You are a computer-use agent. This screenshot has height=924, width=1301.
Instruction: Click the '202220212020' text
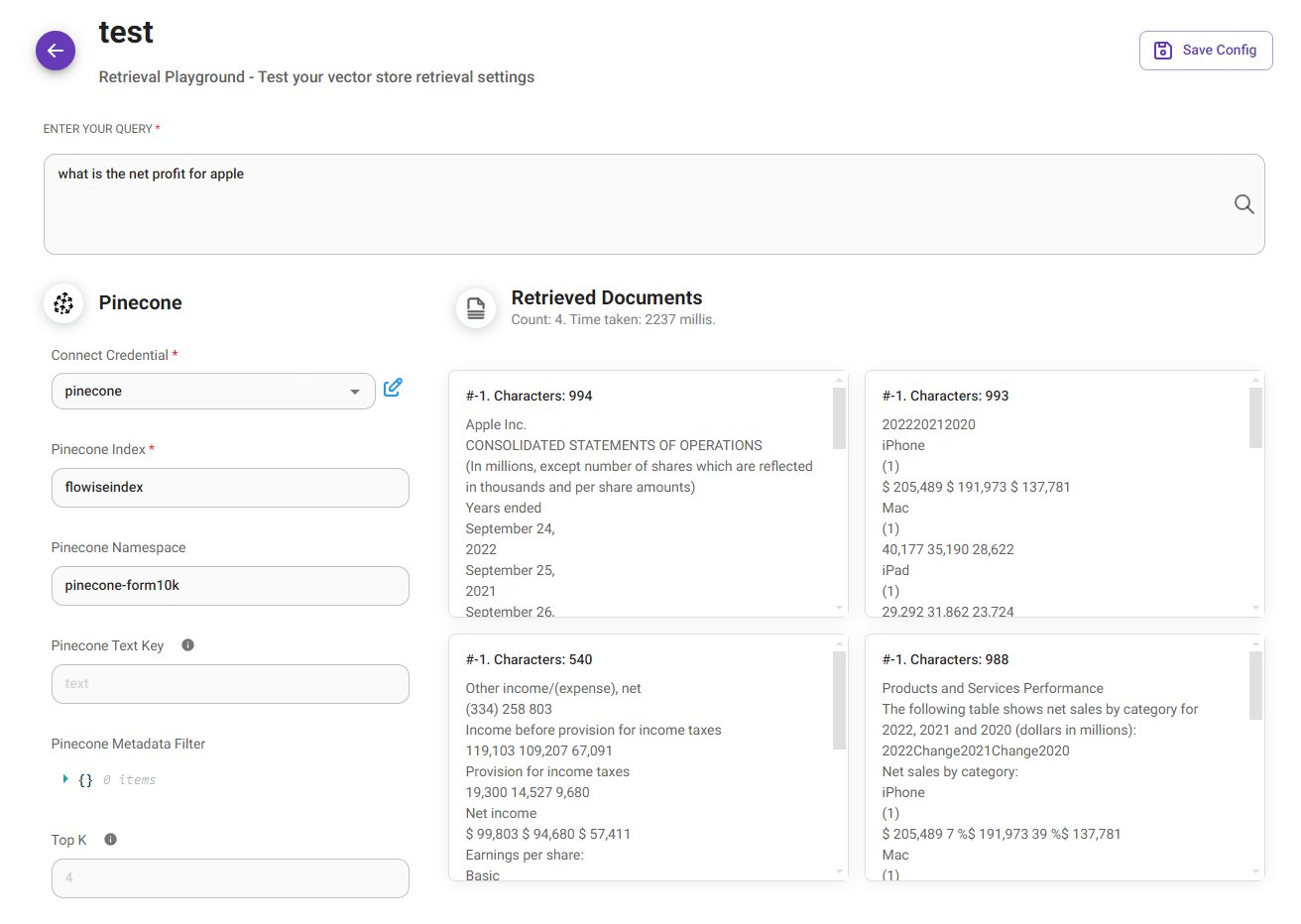[928, 425]
